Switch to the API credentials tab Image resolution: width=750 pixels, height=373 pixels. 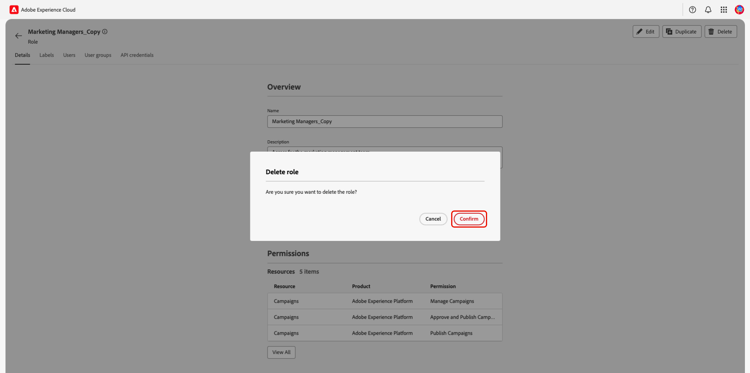[137, 55]
